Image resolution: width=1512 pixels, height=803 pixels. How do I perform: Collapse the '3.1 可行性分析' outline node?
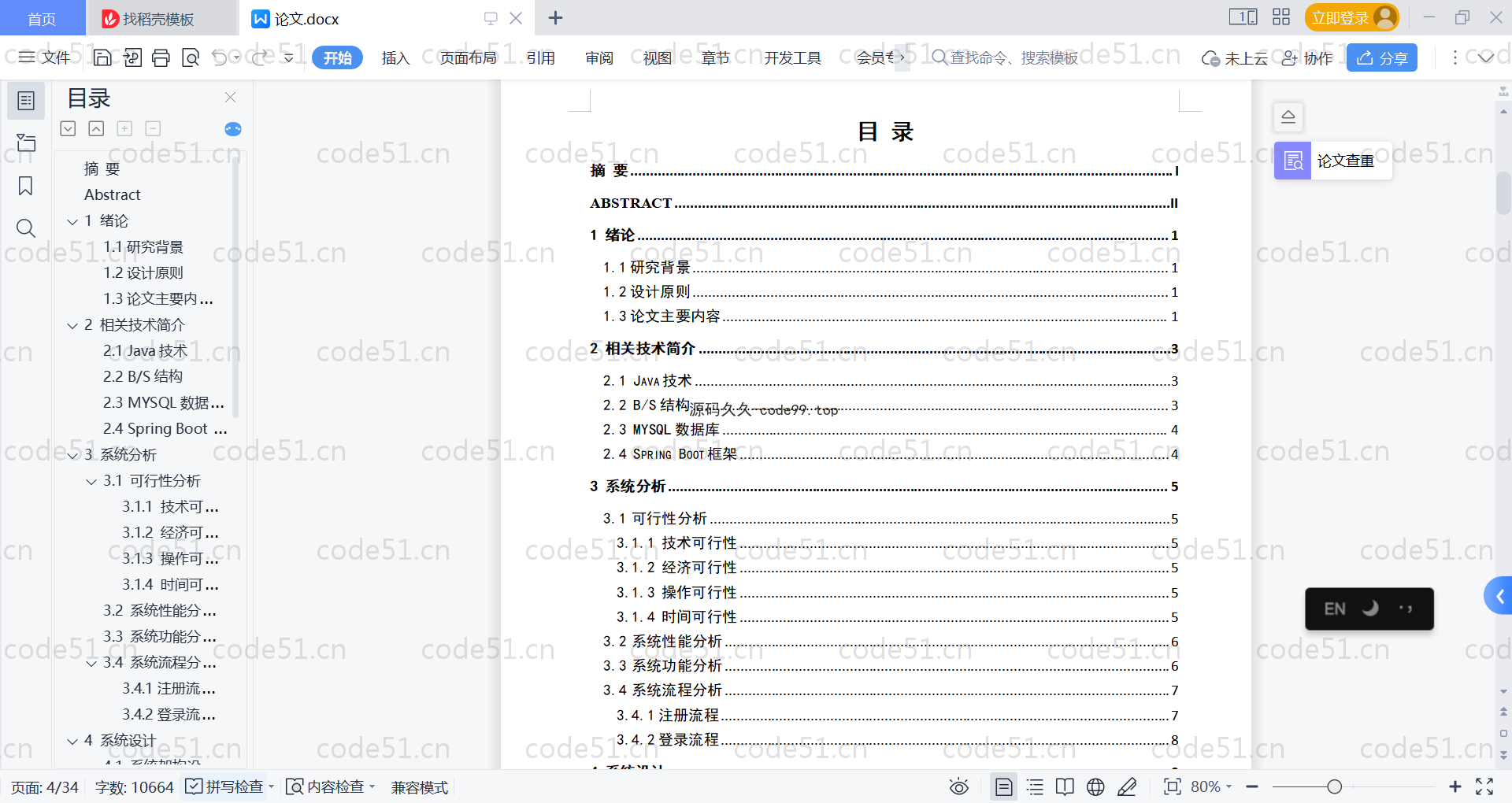(x=91, y=482)
